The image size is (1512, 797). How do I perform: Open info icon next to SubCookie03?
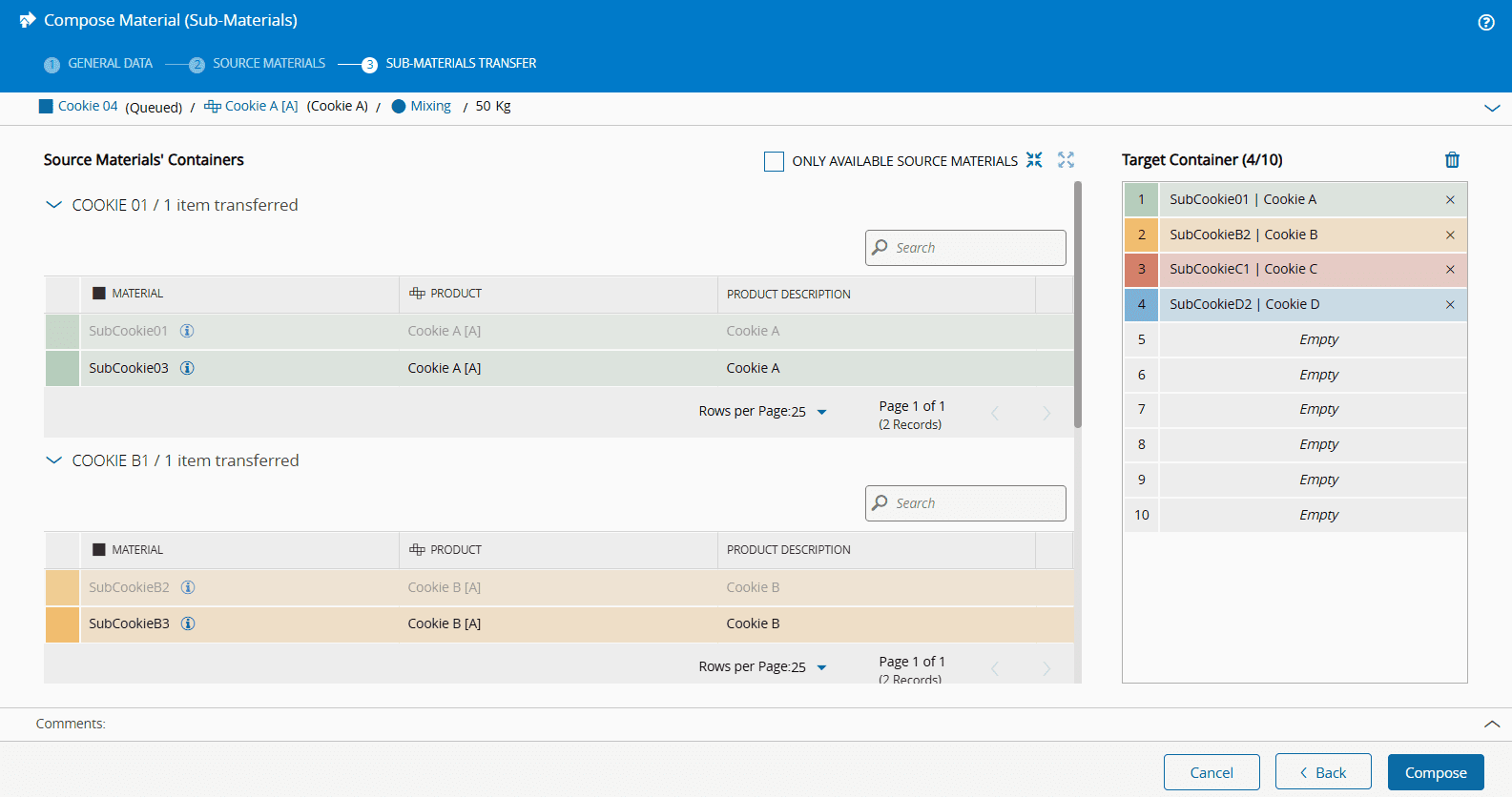pyautogui.click(x=187, y=368)
